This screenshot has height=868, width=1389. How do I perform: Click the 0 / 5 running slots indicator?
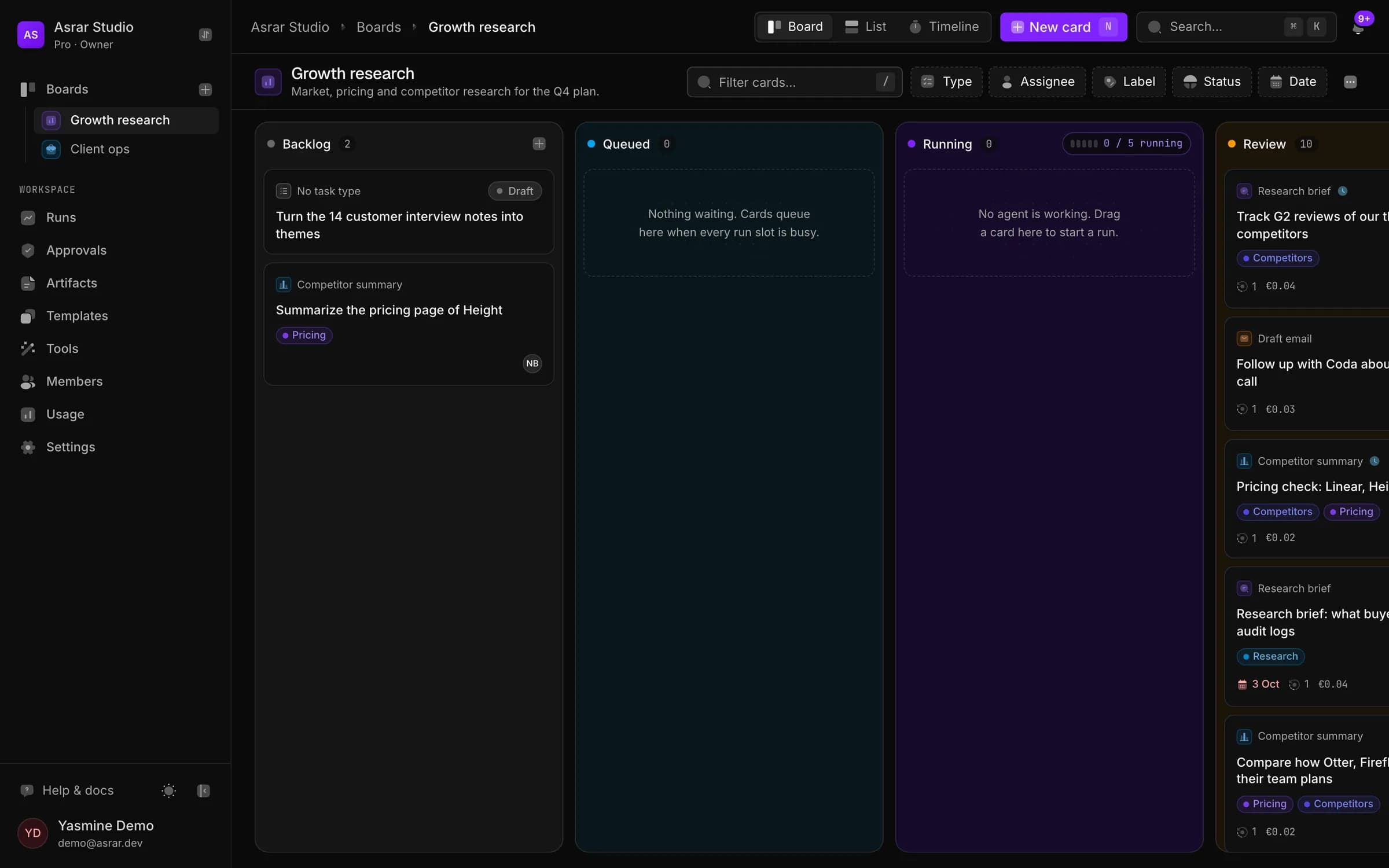(1126, 144)
